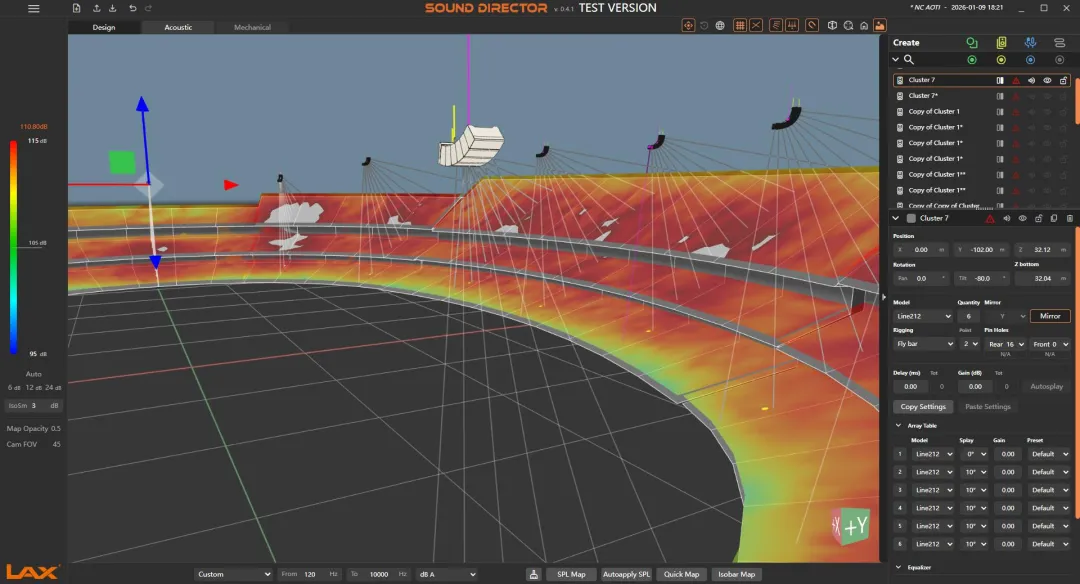Click the split-panel icon on Cluster 7 row
The width and height of the screenshot is (1080, 584).
(999, 81)
